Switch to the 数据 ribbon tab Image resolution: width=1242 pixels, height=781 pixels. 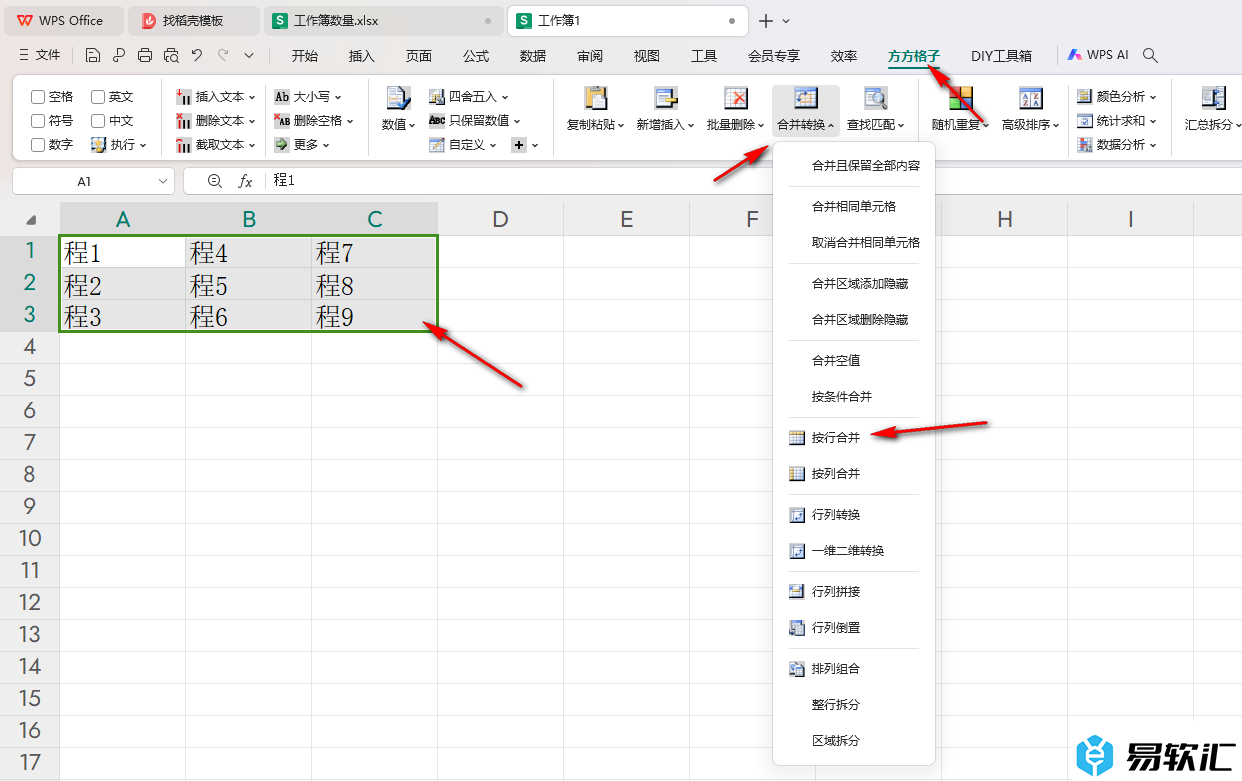533,56
